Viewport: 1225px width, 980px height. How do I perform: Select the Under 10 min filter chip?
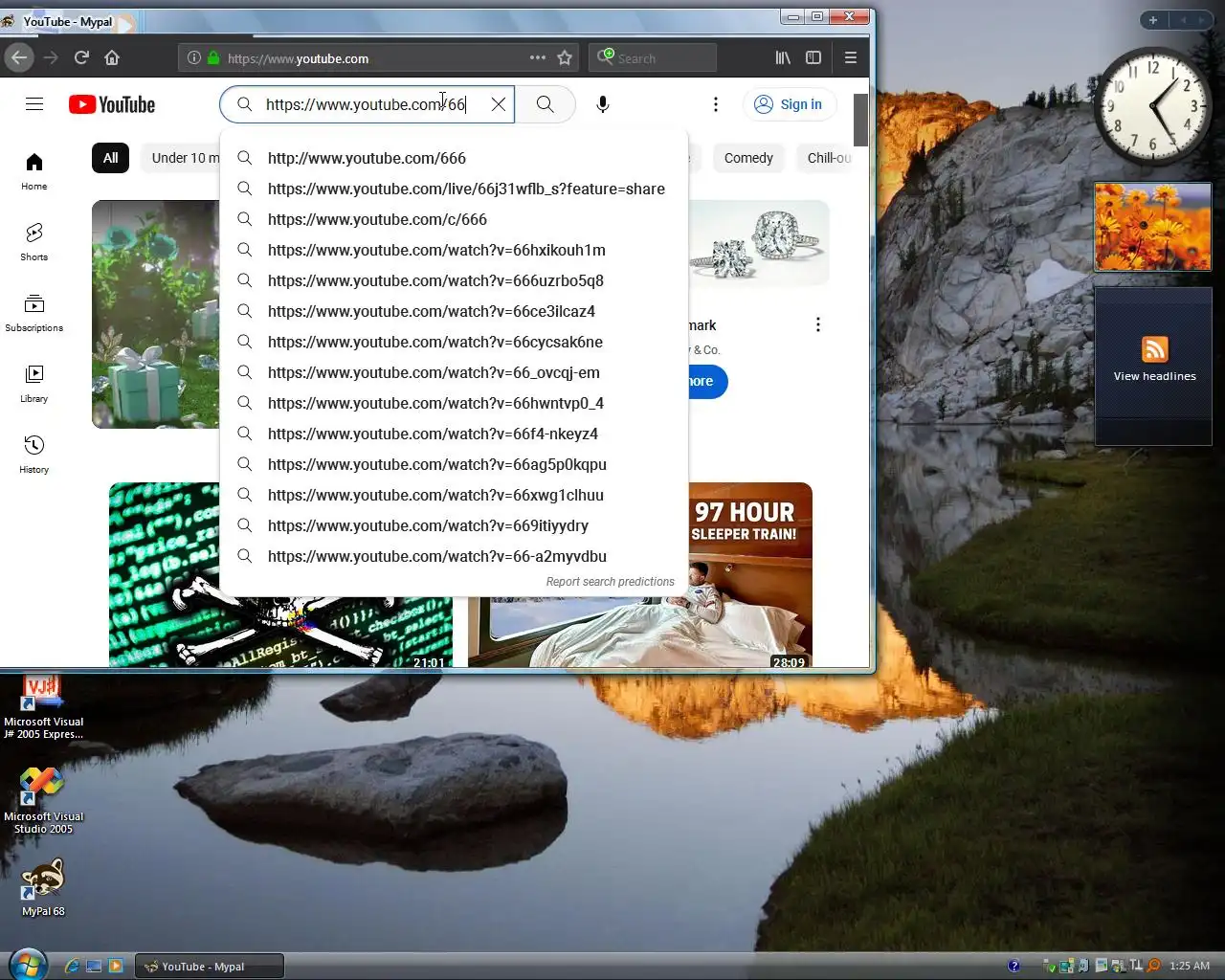click(182, 158)
